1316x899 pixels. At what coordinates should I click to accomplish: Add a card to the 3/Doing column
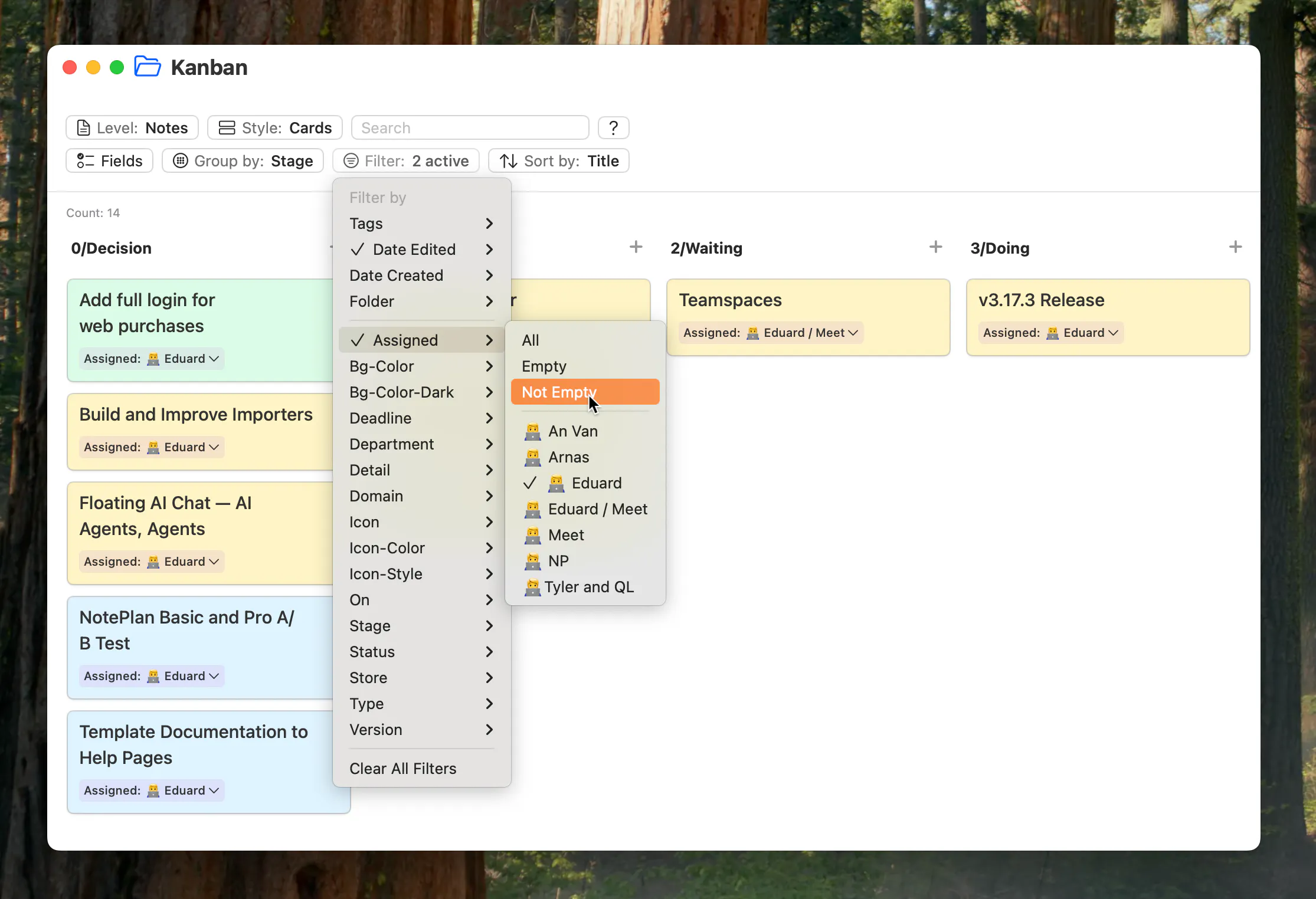(1235, 247)
